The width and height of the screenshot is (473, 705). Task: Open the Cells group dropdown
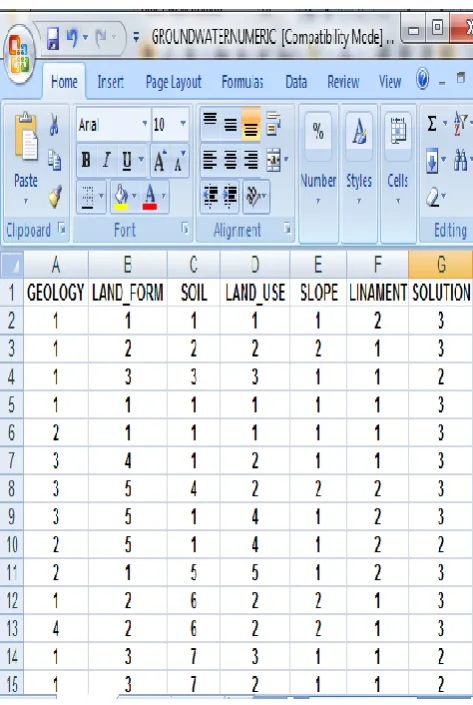397,173
